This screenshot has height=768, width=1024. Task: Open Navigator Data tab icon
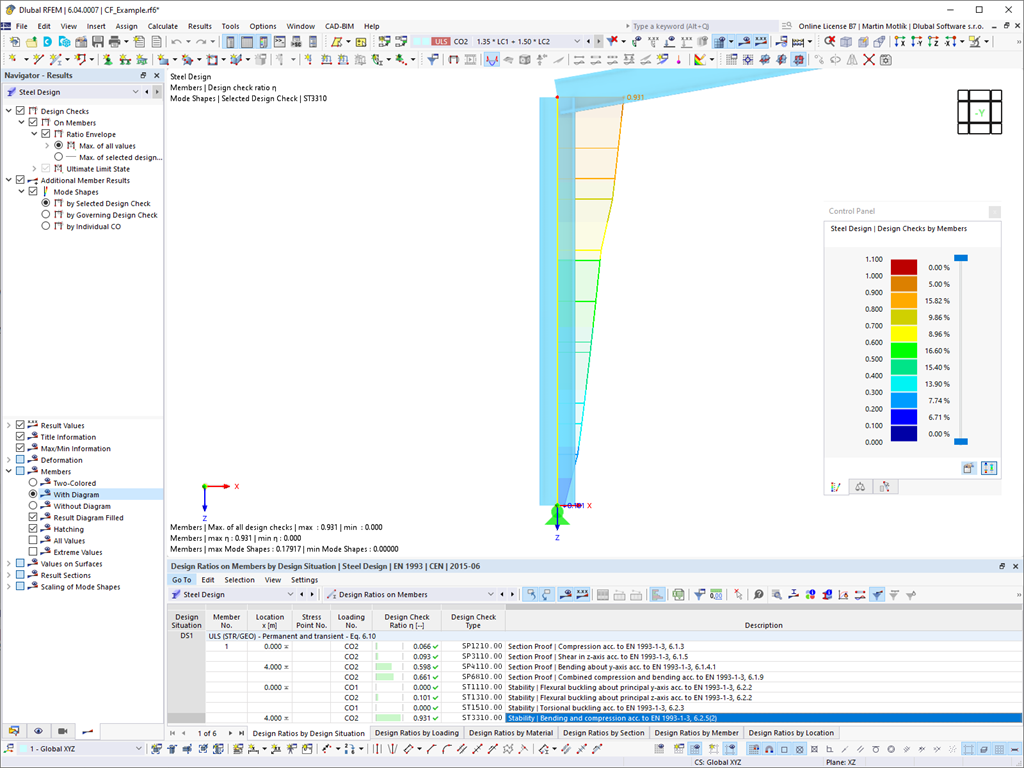tap(14, 731)
